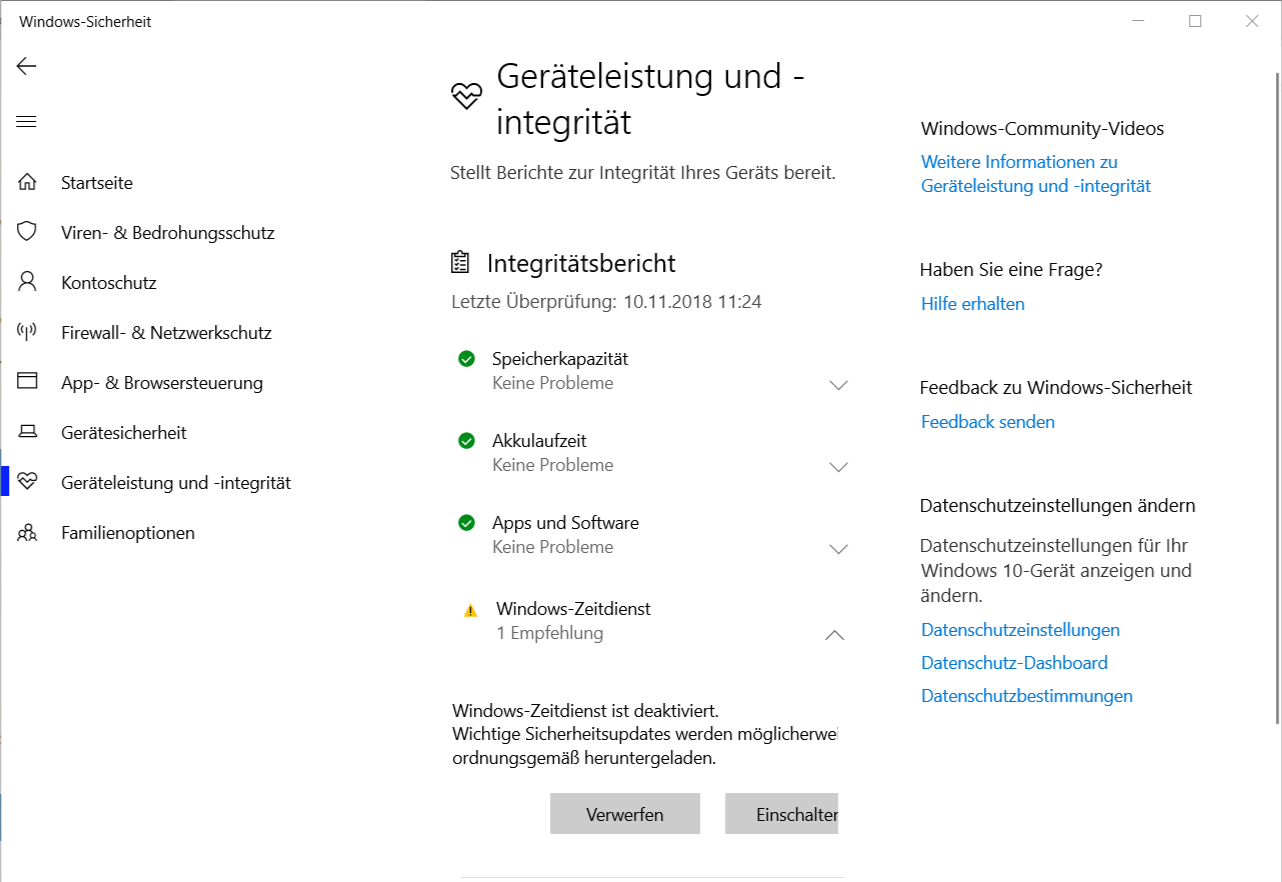
Task: Click the Apps und Software heading
Action: point(565,522)
